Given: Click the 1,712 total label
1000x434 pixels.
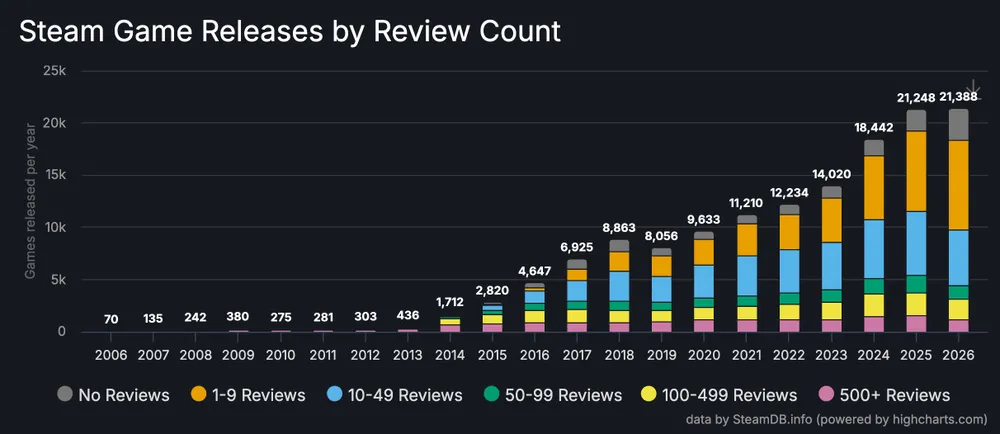Looking at the screenshot, I should pyautogui.click(x=450, y=302).
